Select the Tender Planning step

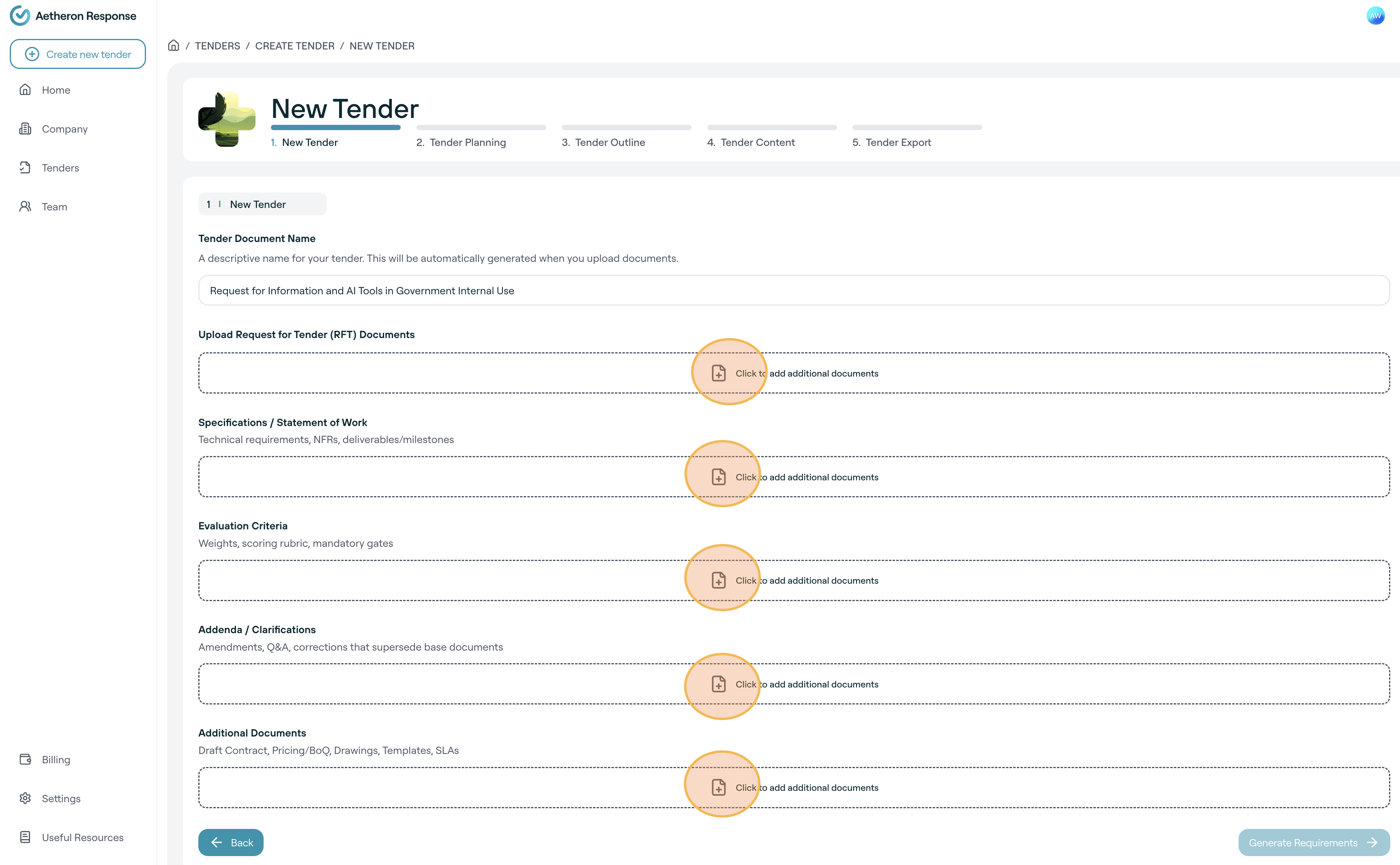(467, 142)
